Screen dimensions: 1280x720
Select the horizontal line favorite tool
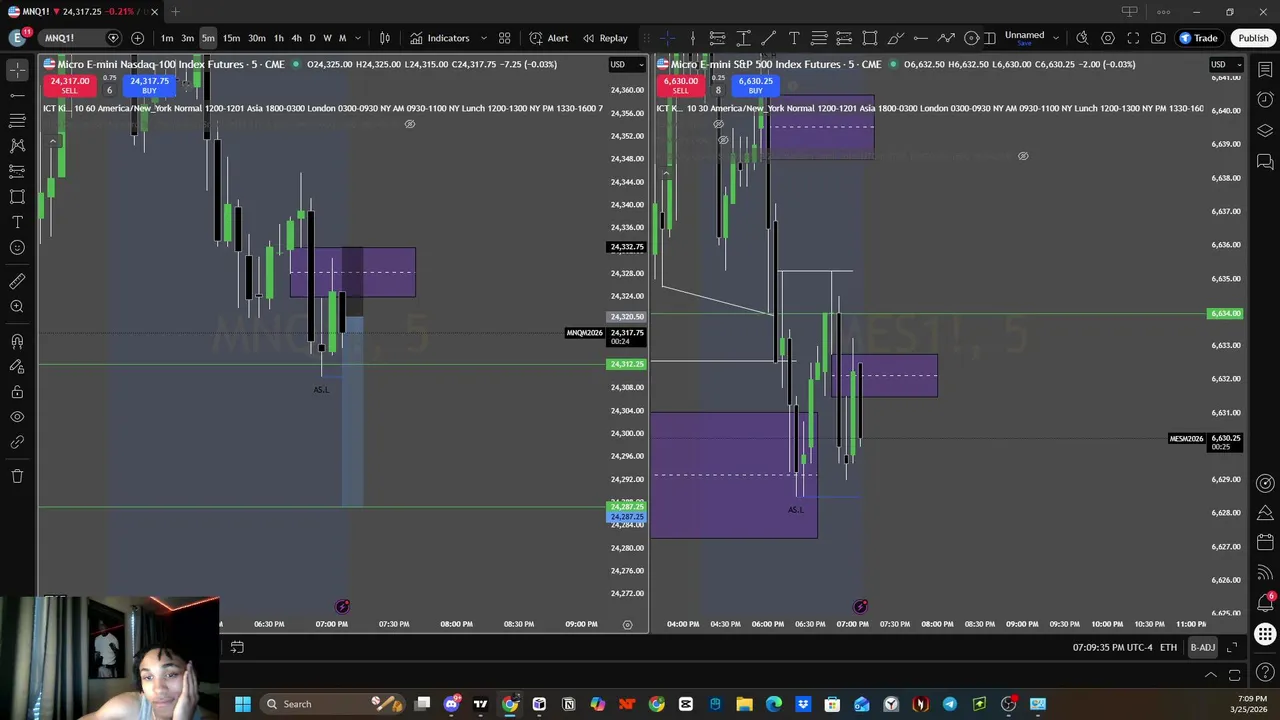[x=920, y=38]
